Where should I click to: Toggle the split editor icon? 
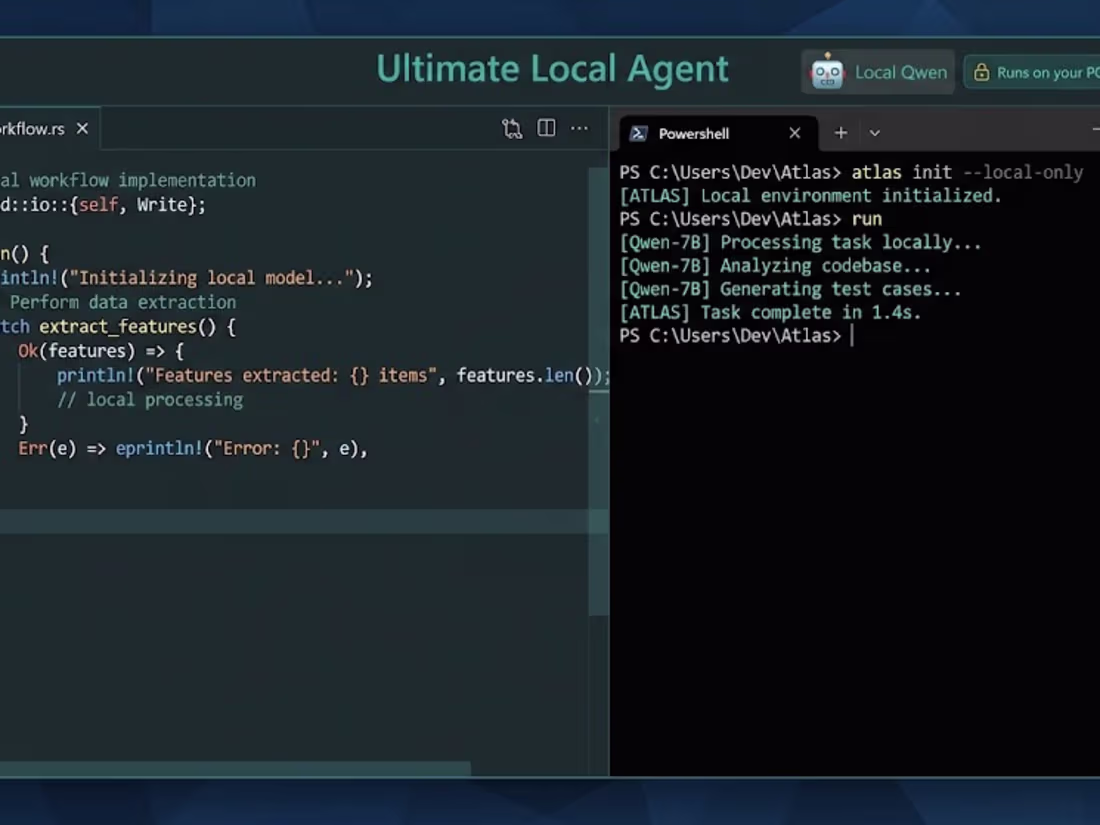coord(546,128)
